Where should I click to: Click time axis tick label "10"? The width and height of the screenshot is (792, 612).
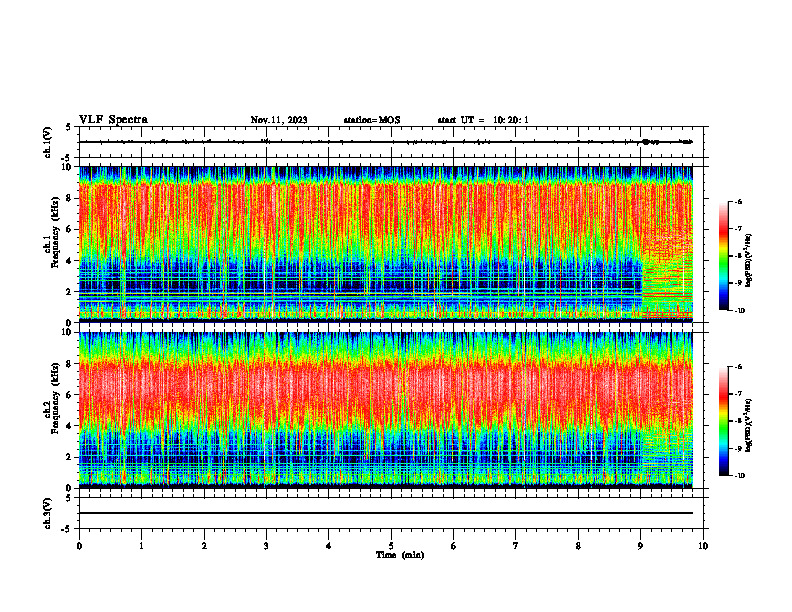pyautogui.click(x=703, y=546)
